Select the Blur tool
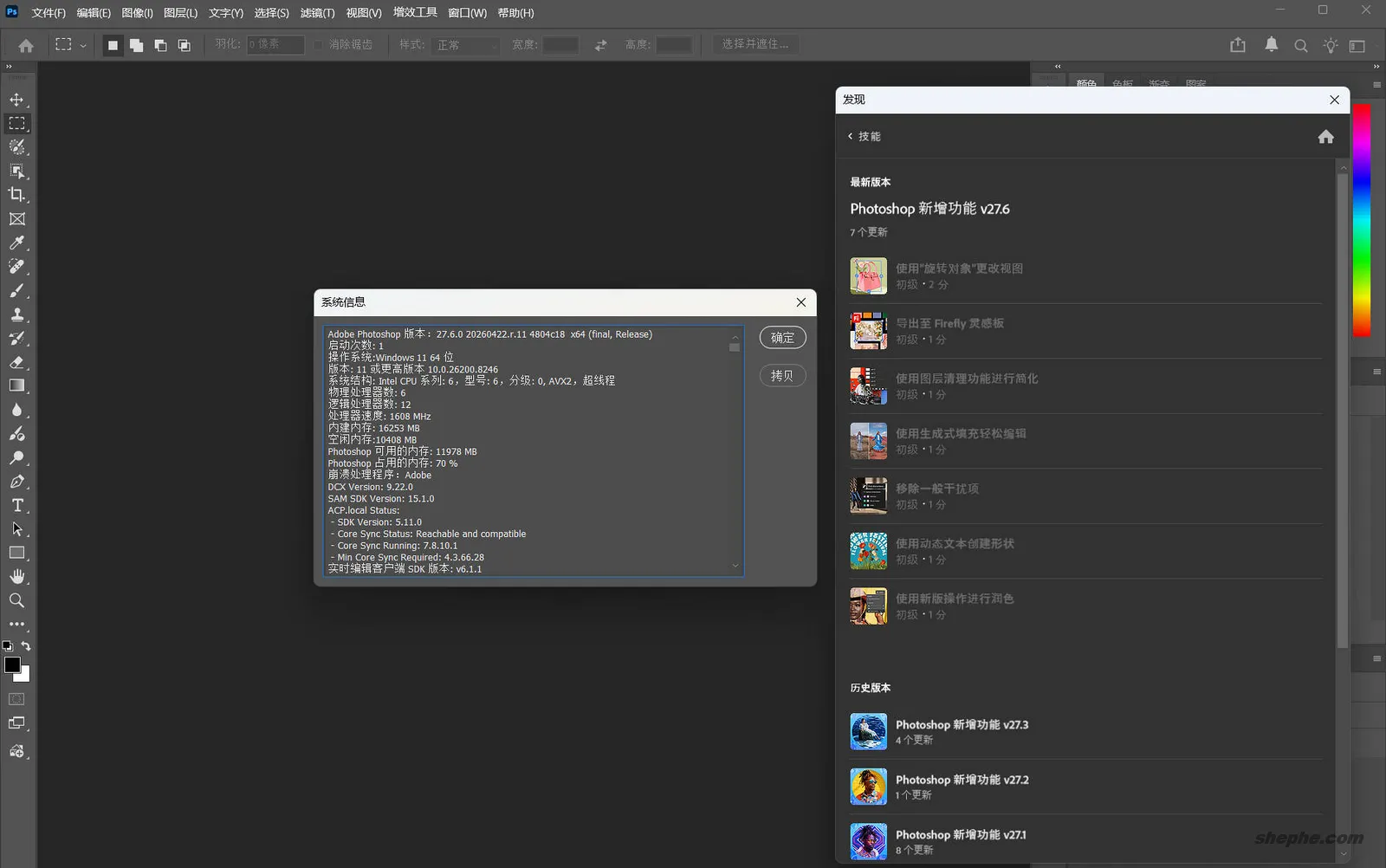 point(16,410)
